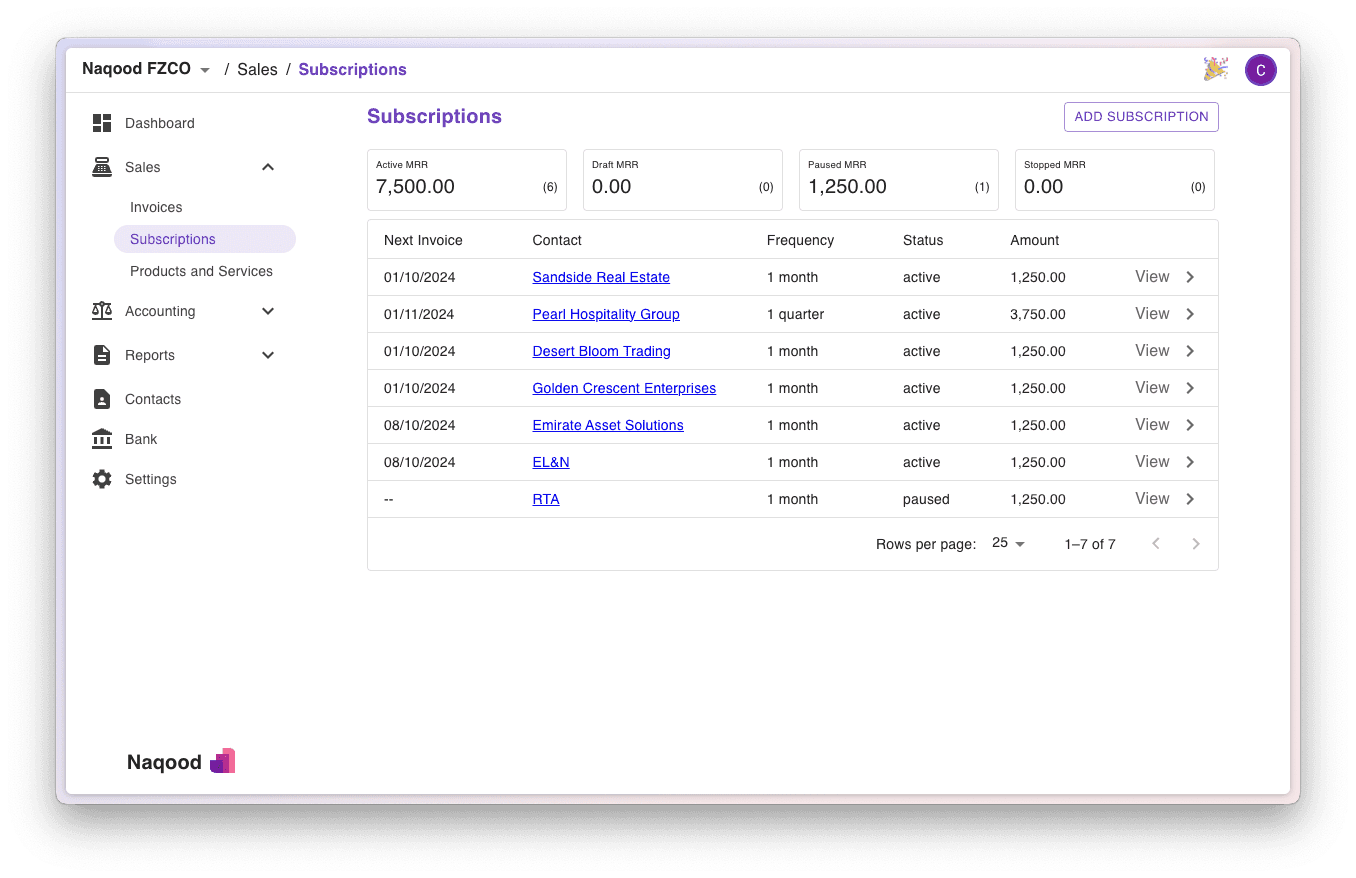Open Settings using the gear icon
Screen dimensions: 1356x878
(x=102, y=479)
